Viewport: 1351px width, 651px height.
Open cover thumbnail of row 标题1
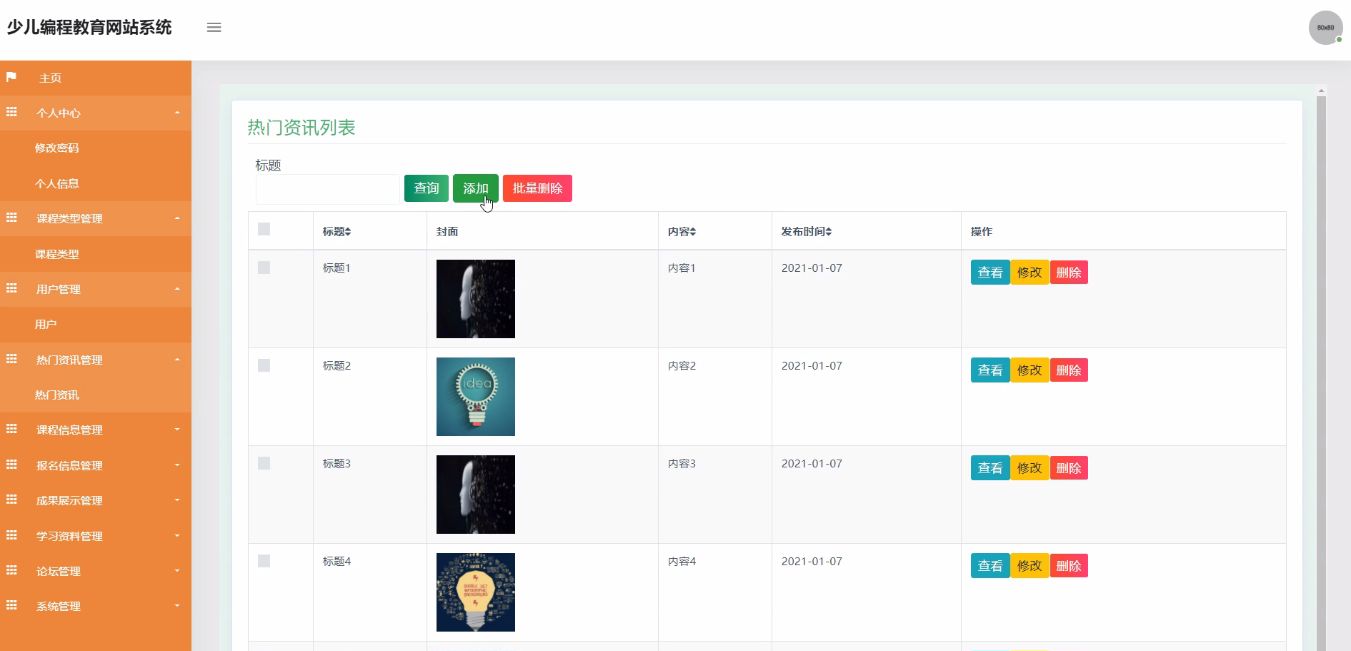pos(476,299)
